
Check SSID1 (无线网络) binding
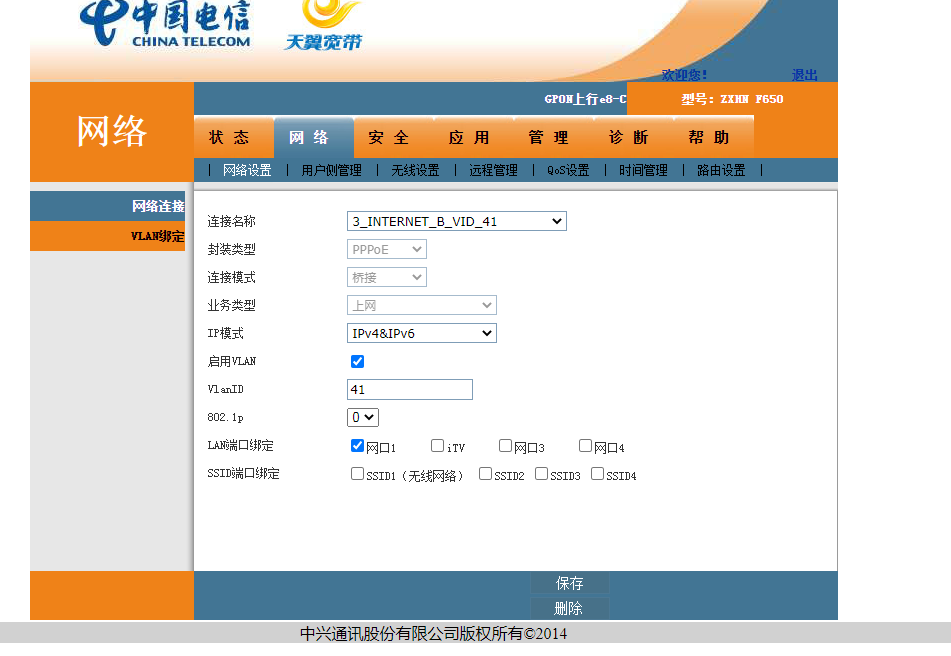pos(357,474)
